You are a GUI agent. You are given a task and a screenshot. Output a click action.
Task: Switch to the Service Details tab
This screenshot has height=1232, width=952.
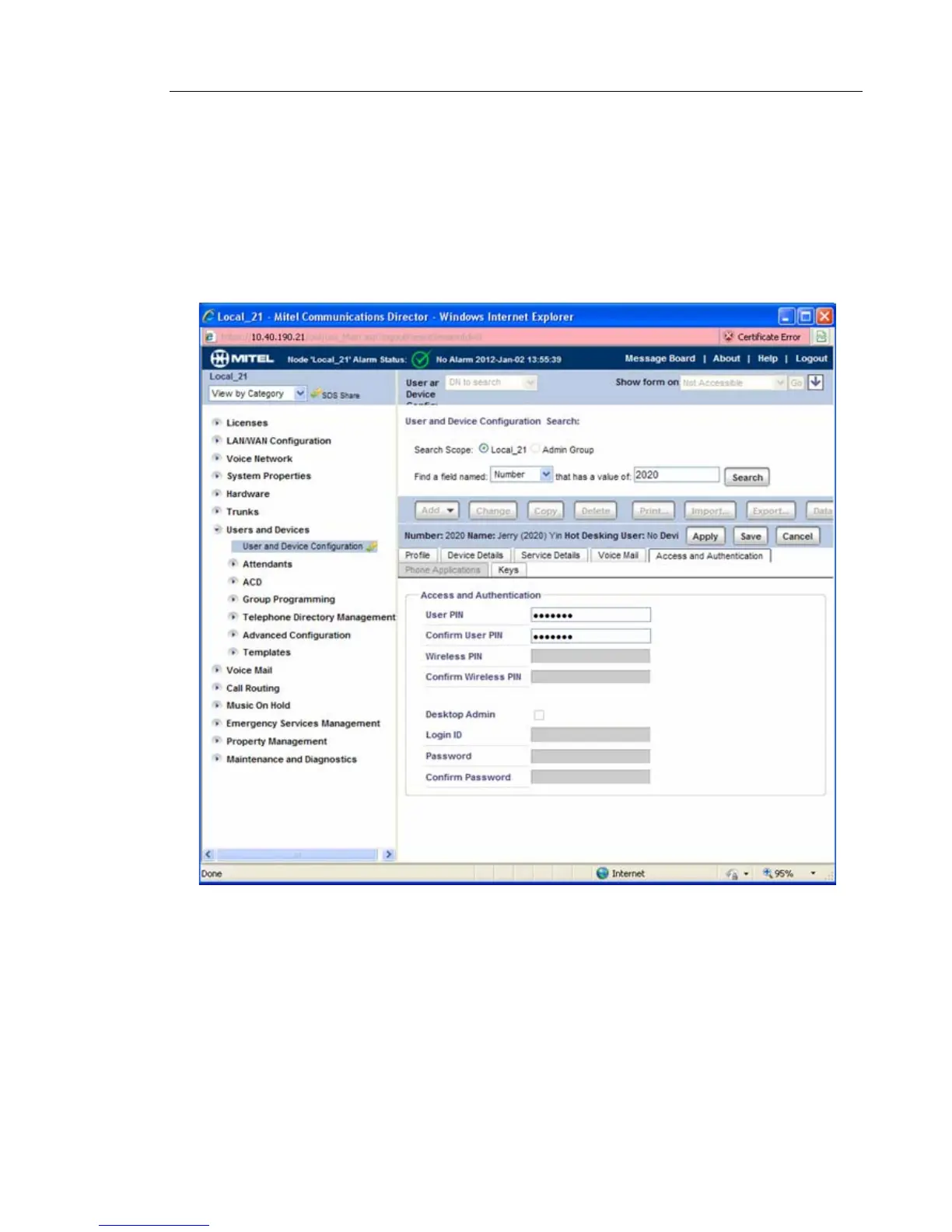click(551, 555)
